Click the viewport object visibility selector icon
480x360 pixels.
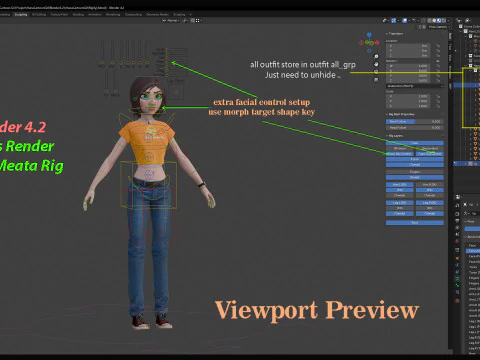click(x=385, y=21)
